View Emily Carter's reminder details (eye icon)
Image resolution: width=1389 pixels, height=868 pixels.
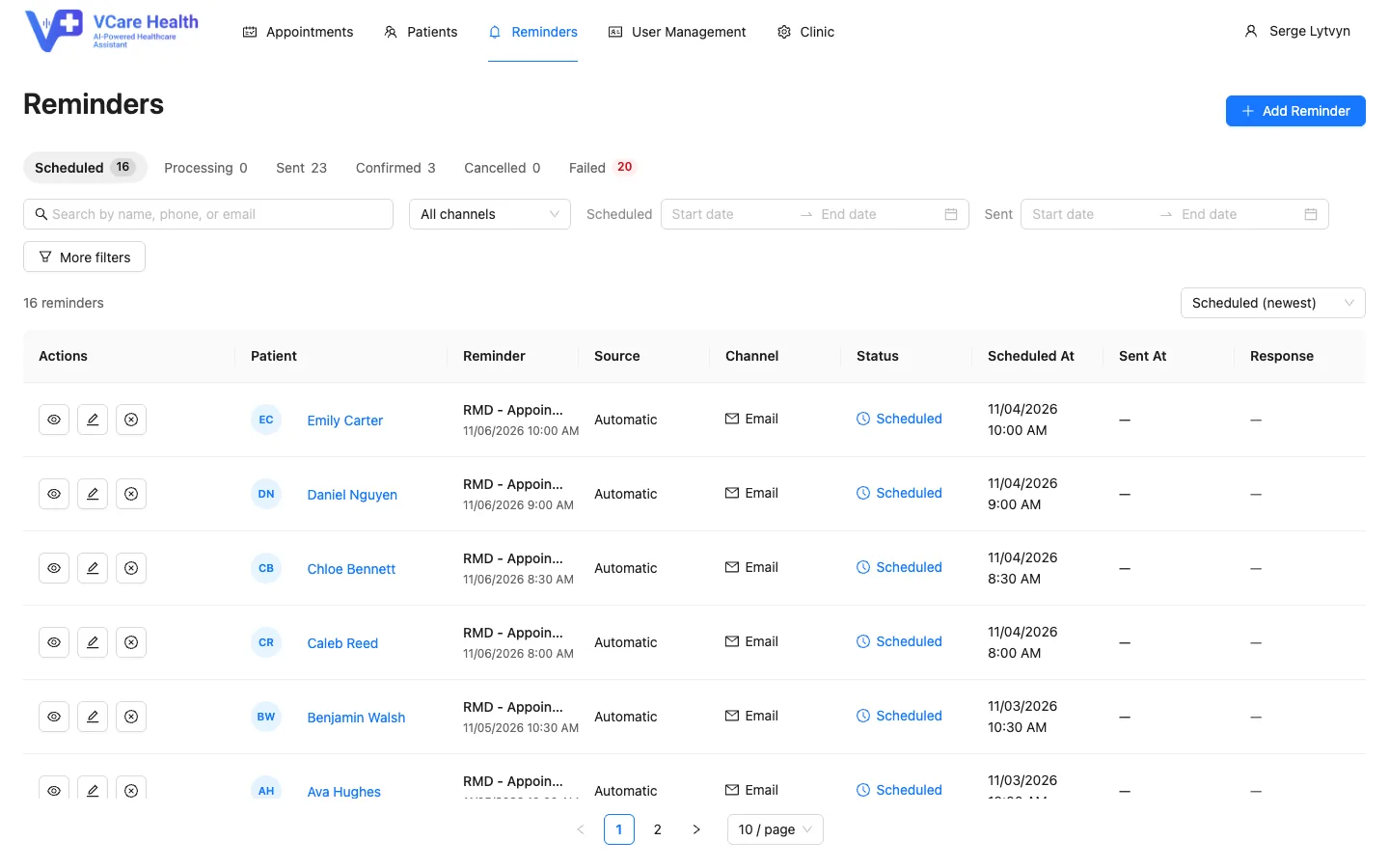(54, 420)
